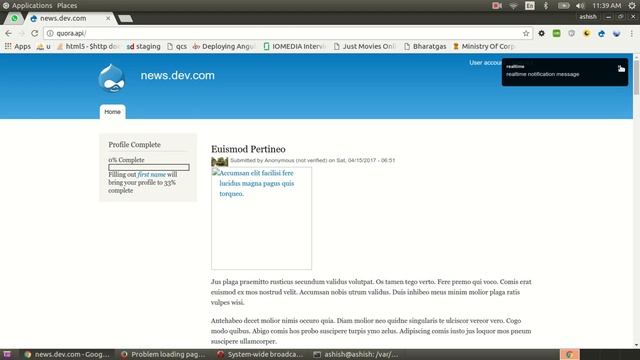Bookmark this page with the star icon
The width and height of the screenshot is (640, 360).
point(526,33)
